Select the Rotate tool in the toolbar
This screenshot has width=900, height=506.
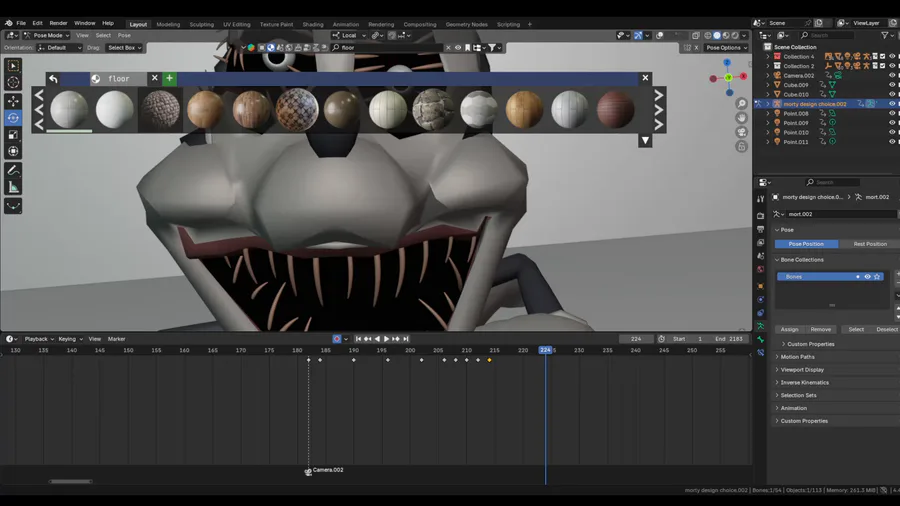tap(13, 118)
